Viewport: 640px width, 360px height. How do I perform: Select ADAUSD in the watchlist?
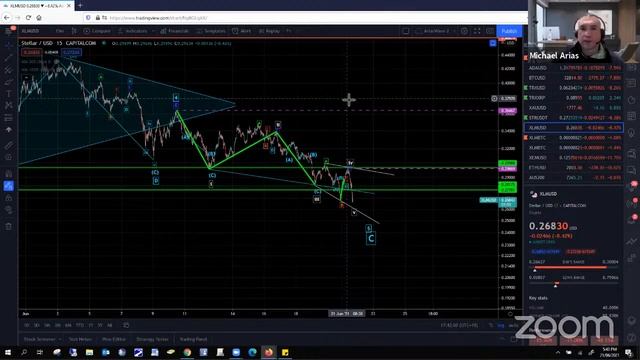coord(574,68)
